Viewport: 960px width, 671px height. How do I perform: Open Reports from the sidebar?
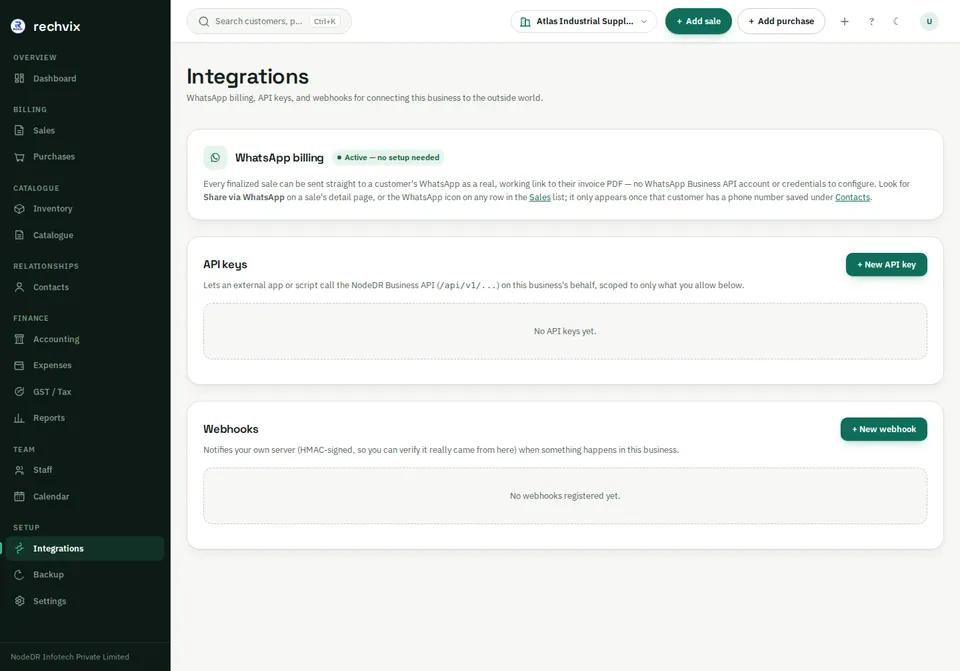click(x=84, y=418)
